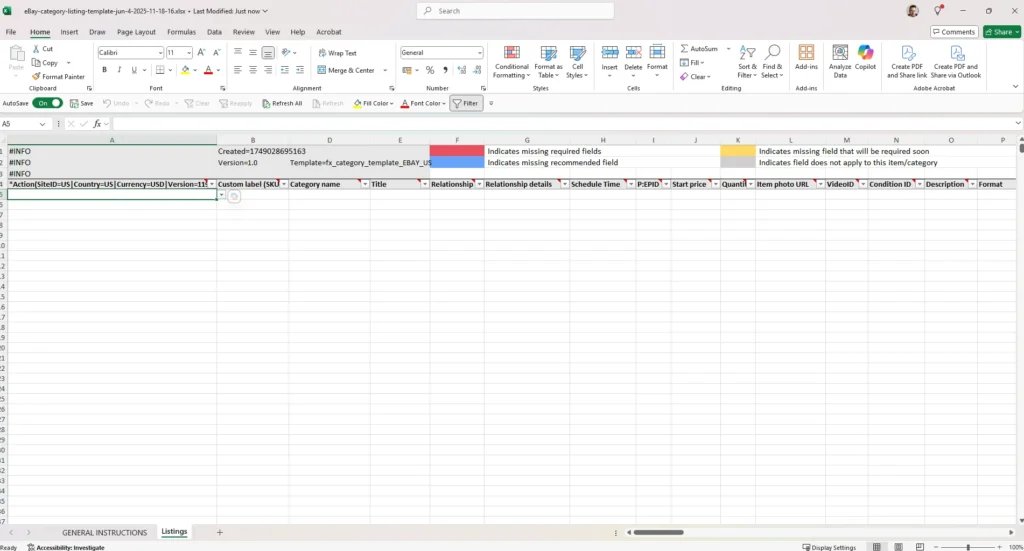
Task: Click Accessibility: Investigate in status bar
Action: 66,547
